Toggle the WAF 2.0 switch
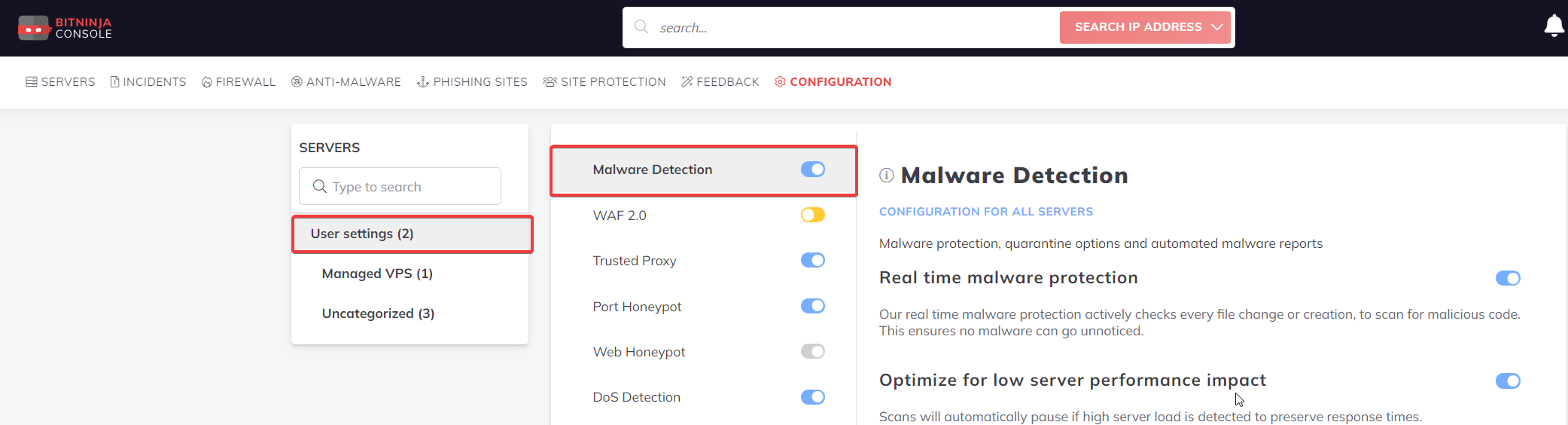Viewport: 1568px width, 425px height. coord(813,216)
